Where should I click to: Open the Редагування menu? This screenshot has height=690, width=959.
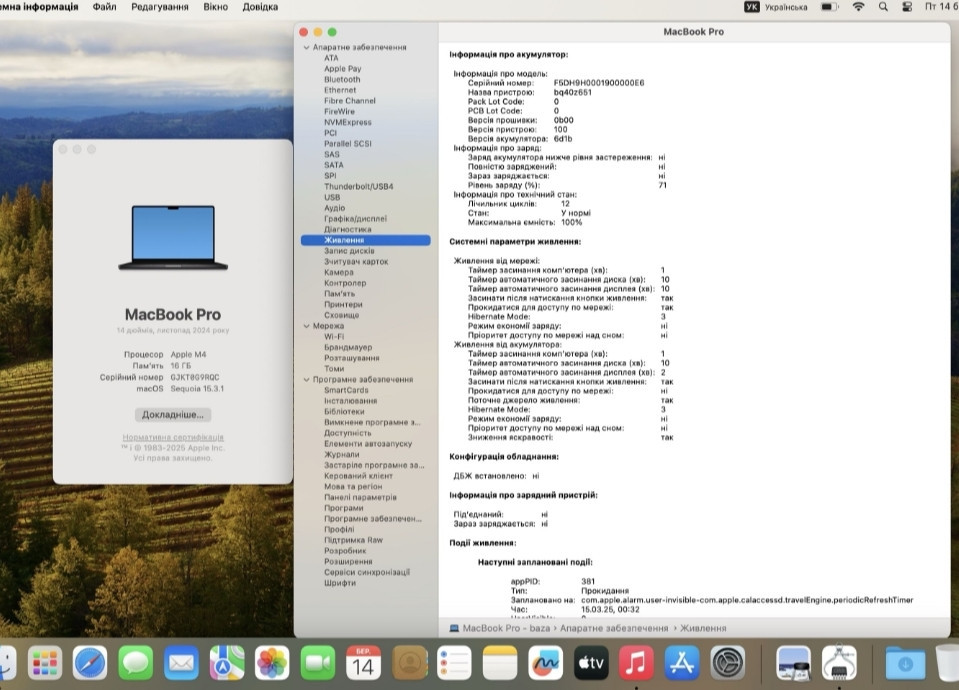pos(160,7)
